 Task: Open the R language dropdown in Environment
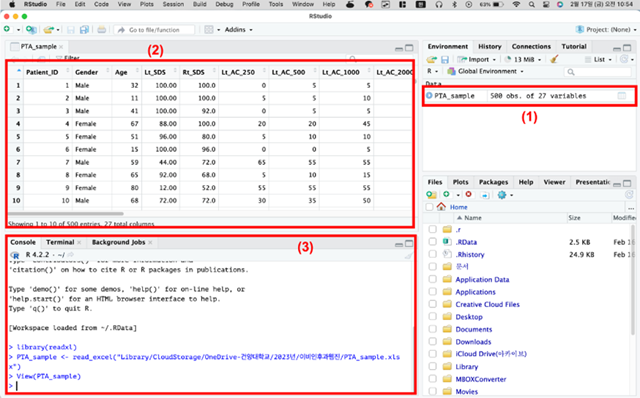pos(433,71)
